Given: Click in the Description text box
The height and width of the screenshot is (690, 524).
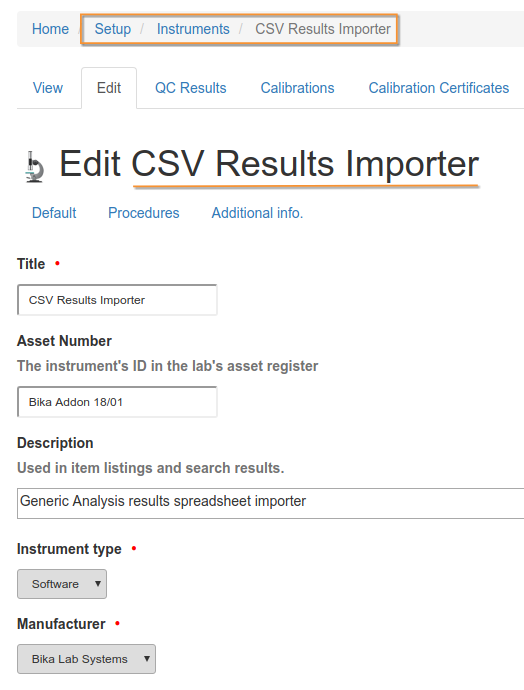Looking at the screenshot, I should 271,503.
